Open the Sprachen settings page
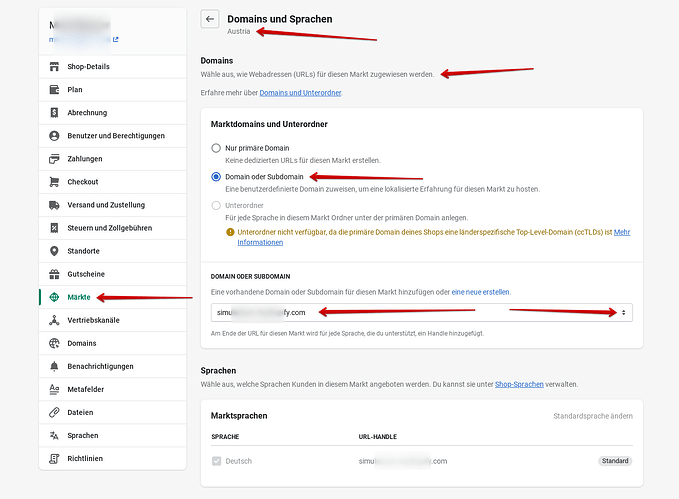Screen dimensions: 679x499 [83, 435]
